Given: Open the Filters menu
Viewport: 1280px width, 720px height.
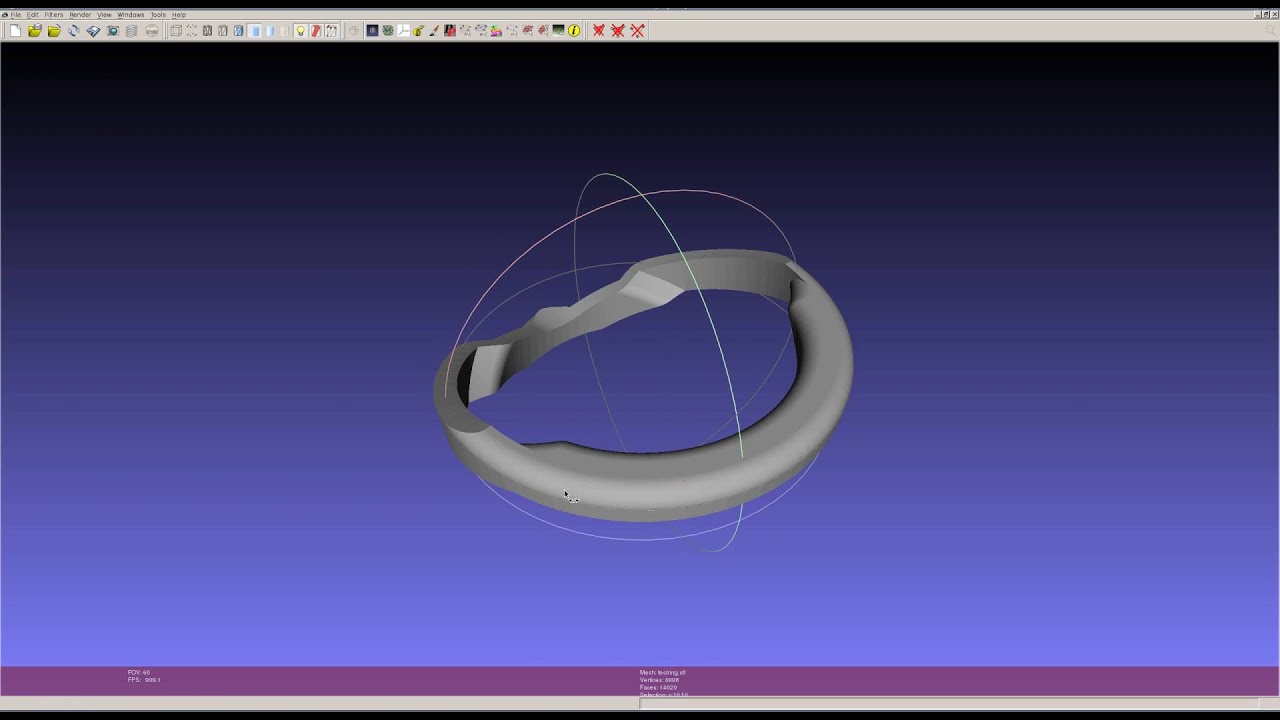Looking at the screenshot, I should (x=54, y=15).
